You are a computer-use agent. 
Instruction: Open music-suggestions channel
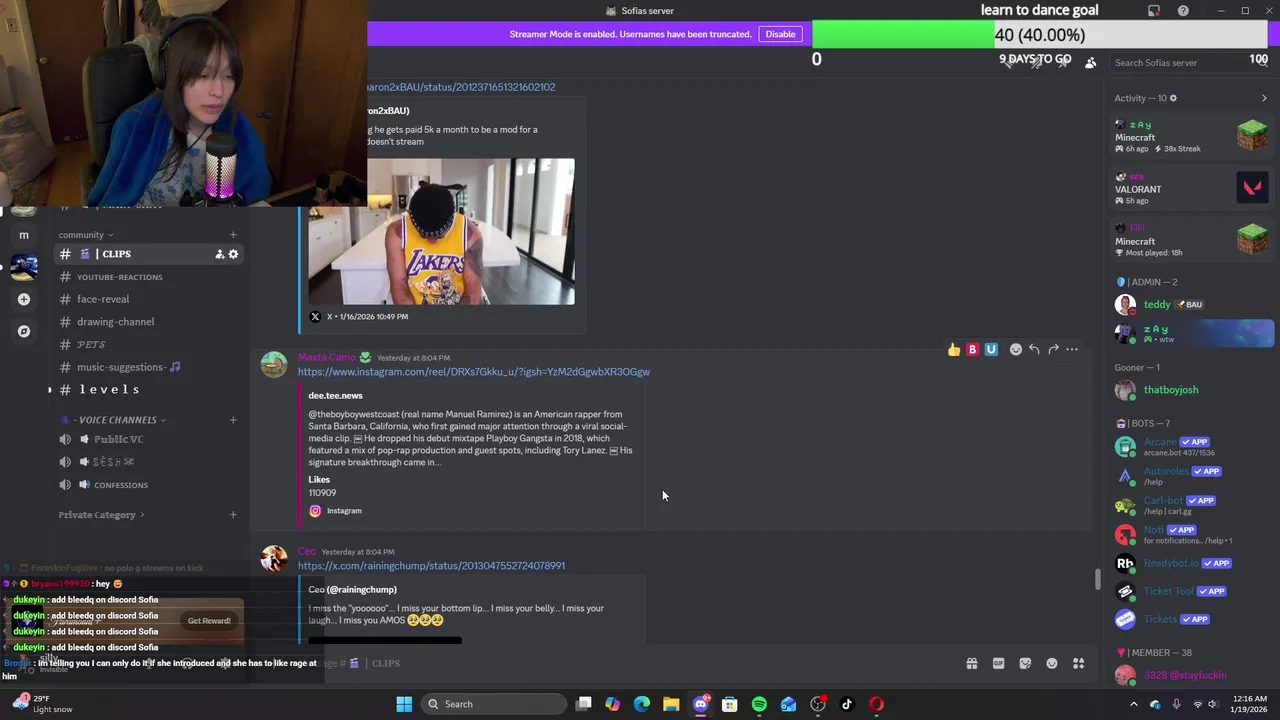click(149, 367)
